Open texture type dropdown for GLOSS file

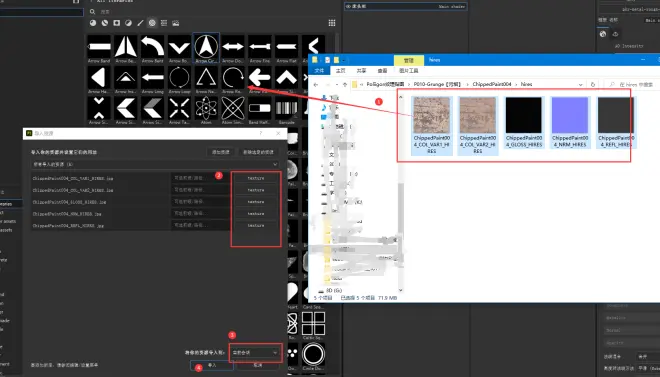256,202
